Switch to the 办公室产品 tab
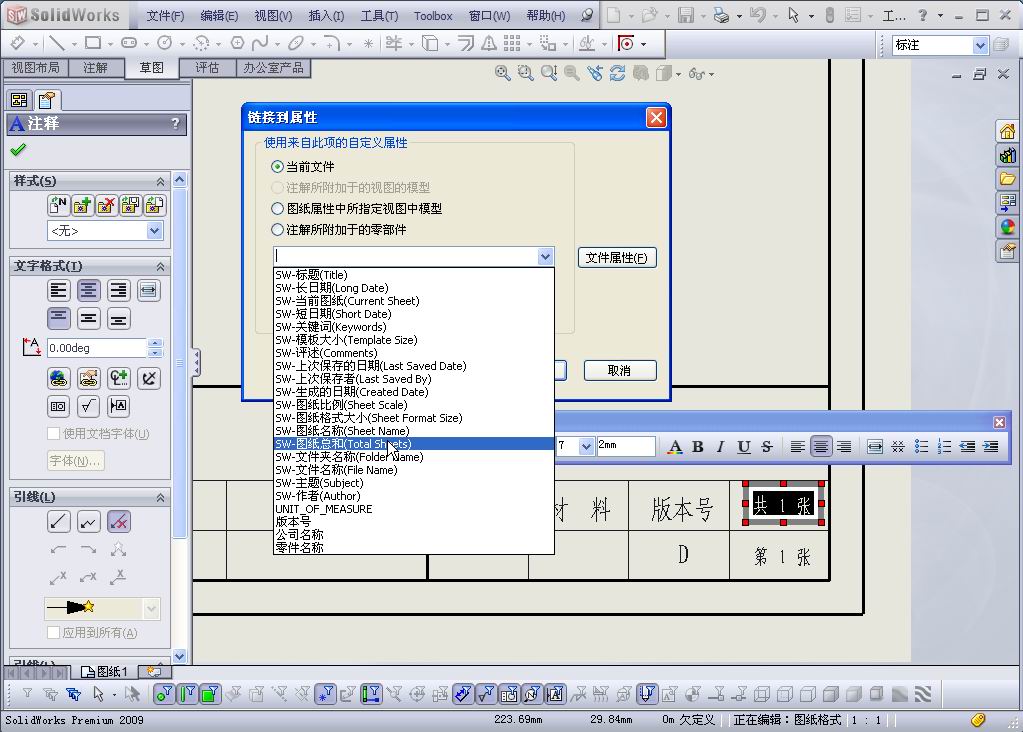This screenshot has height=732, width=1023. (273, 68)
